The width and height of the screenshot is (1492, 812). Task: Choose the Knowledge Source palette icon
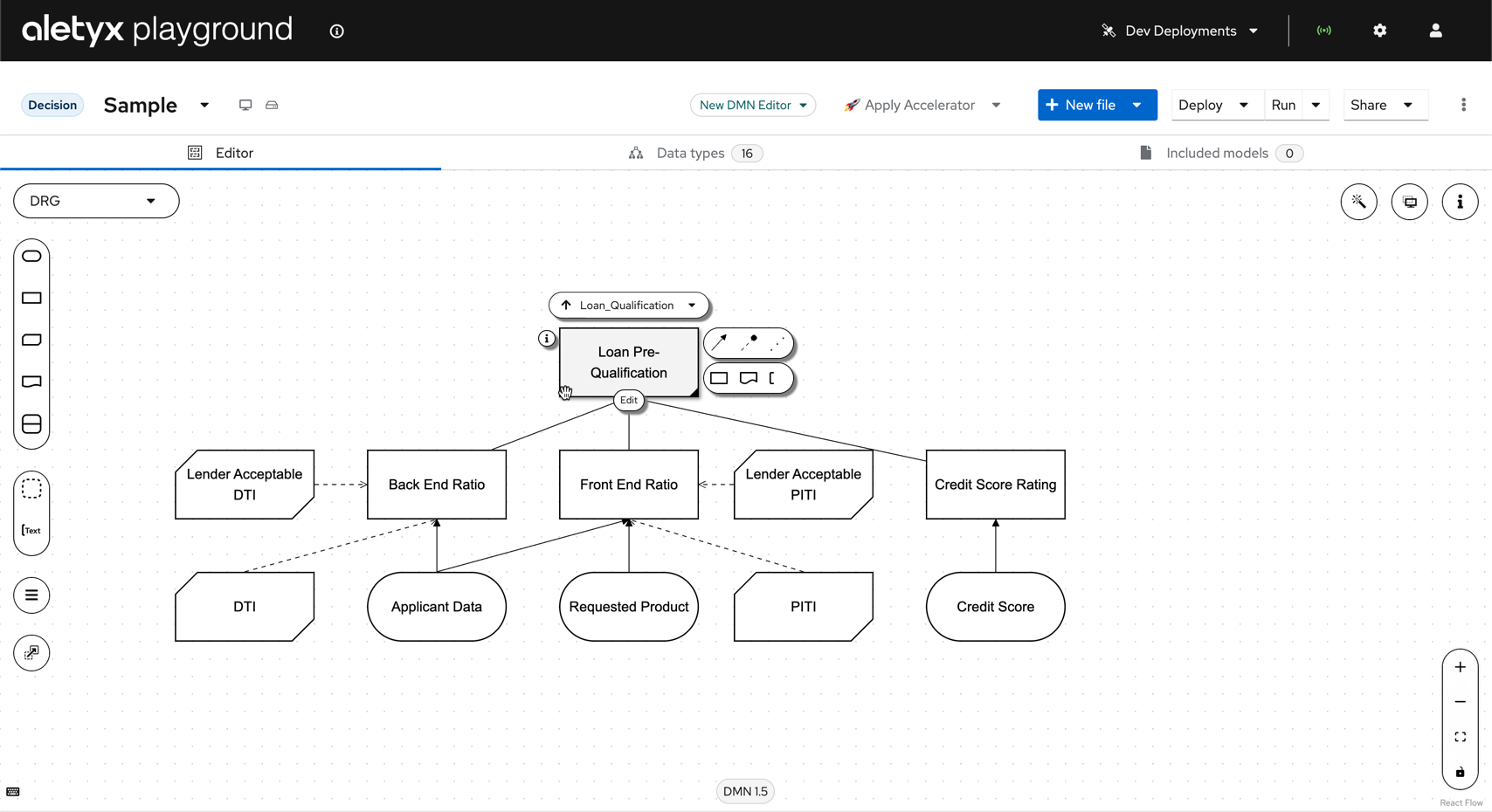click(x=31, y=382)
